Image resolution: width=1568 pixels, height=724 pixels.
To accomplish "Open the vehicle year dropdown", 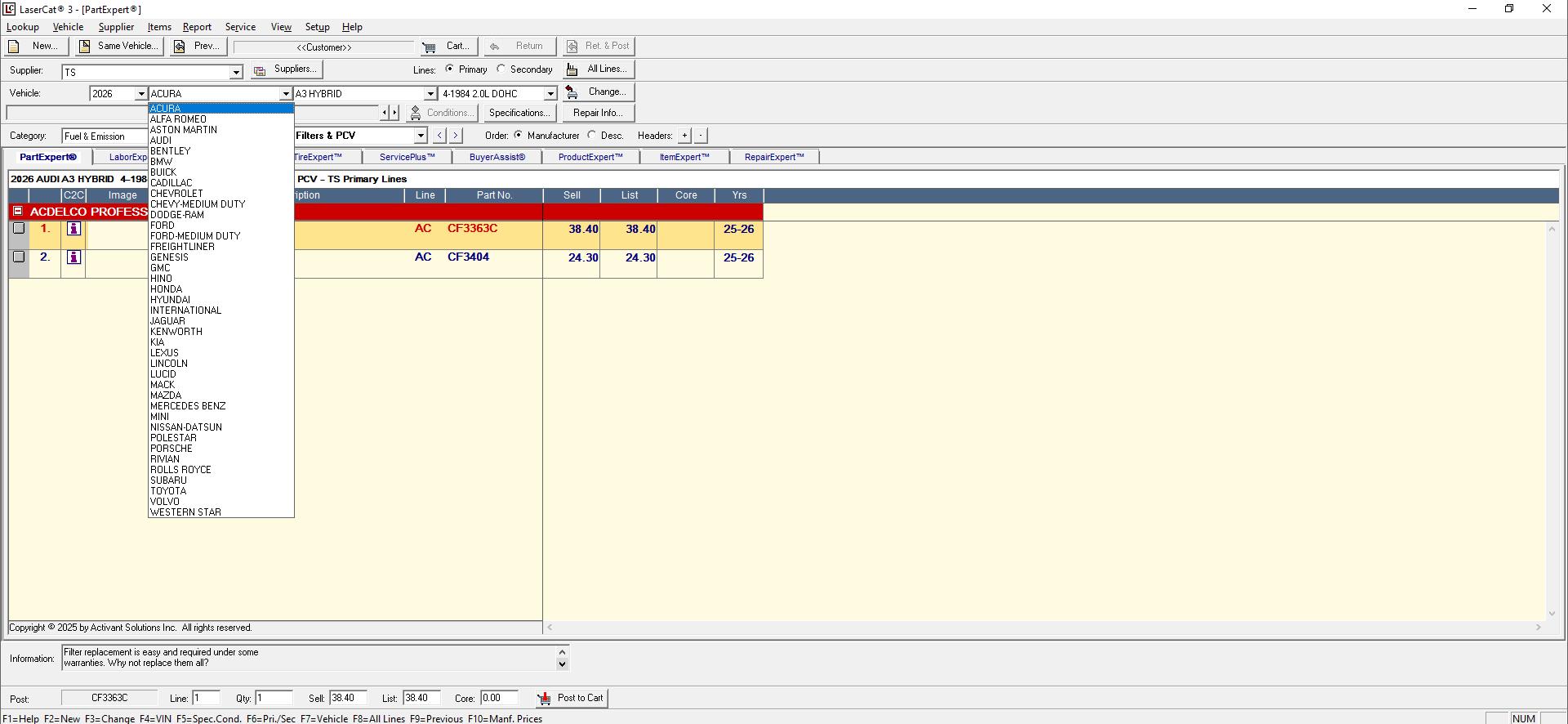I will click(x=140, y=94).
